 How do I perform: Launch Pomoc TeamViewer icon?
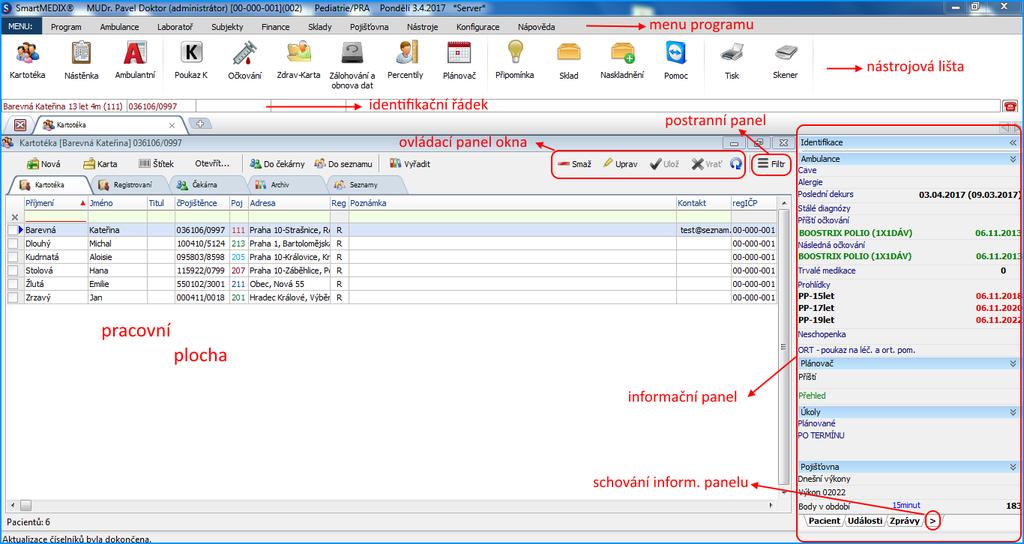coord(676,60)
